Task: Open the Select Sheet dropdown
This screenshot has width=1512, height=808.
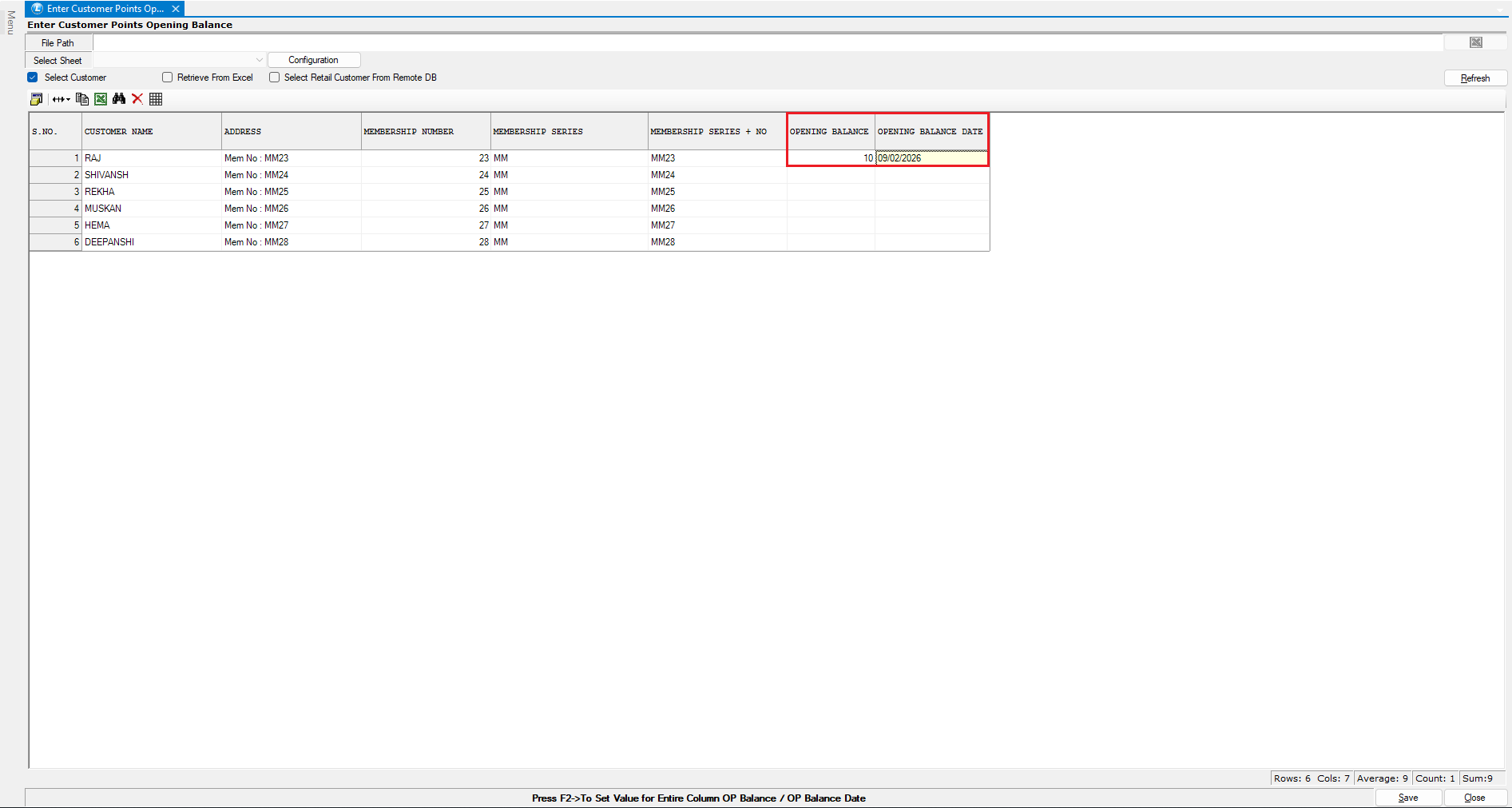Action: click(259, 60)
